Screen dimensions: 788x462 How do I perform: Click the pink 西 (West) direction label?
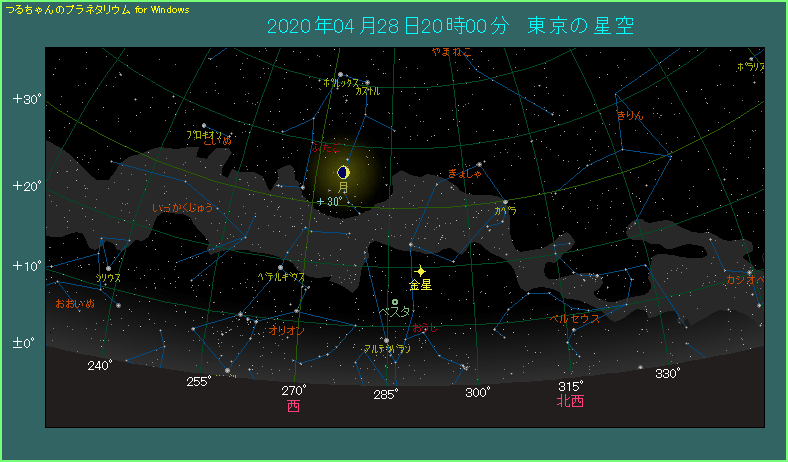[x=293, y=406]
